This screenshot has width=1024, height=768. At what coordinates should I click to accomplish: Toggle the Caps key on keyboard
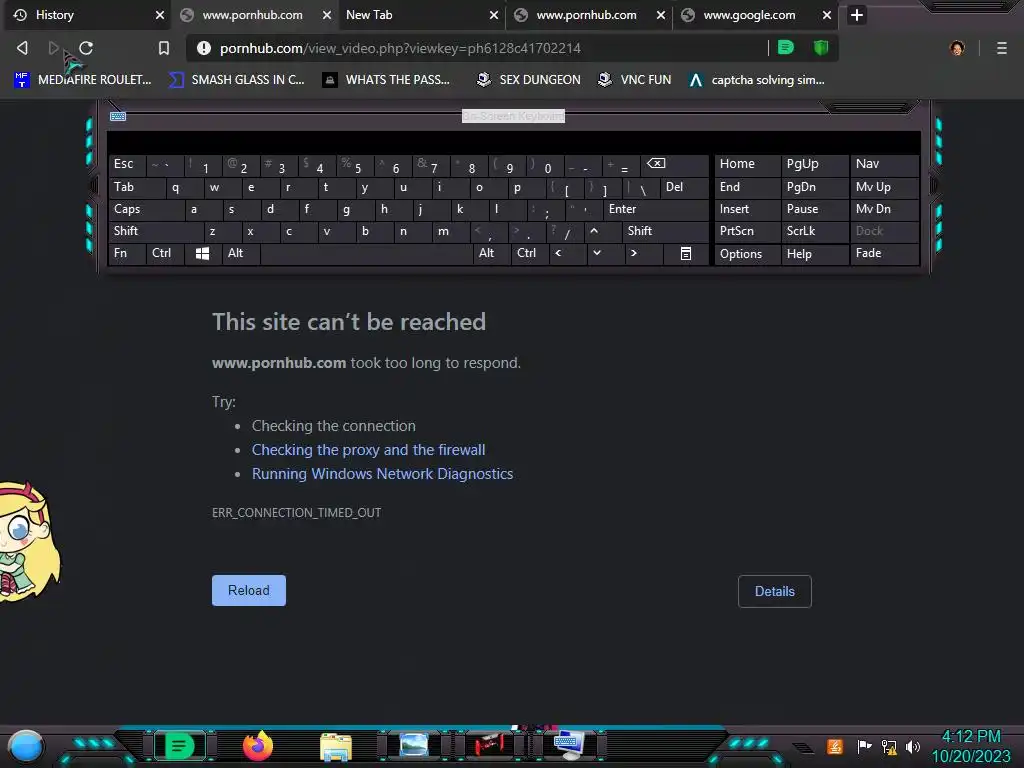pos(146,209)
